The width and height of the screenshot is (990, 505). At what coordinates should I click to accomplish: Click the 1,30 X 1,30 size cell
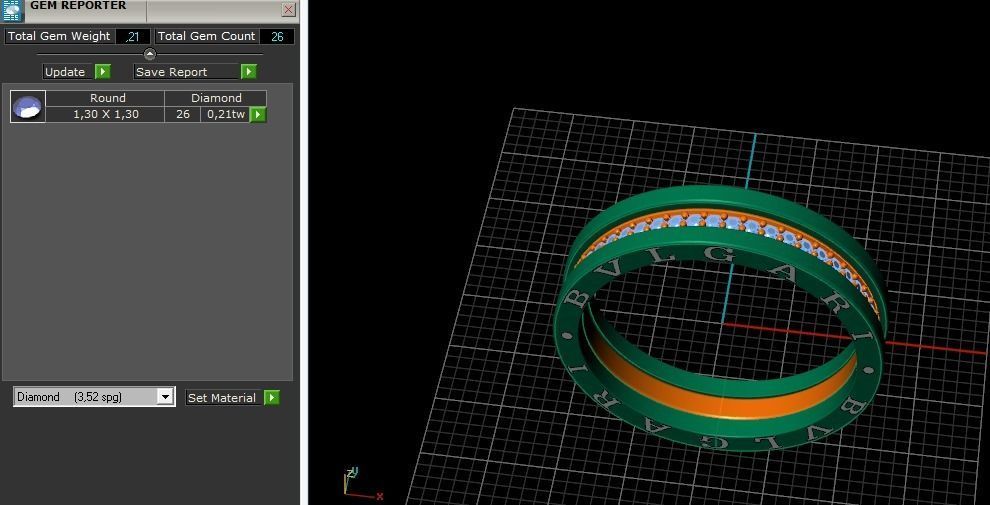[105, 115]
